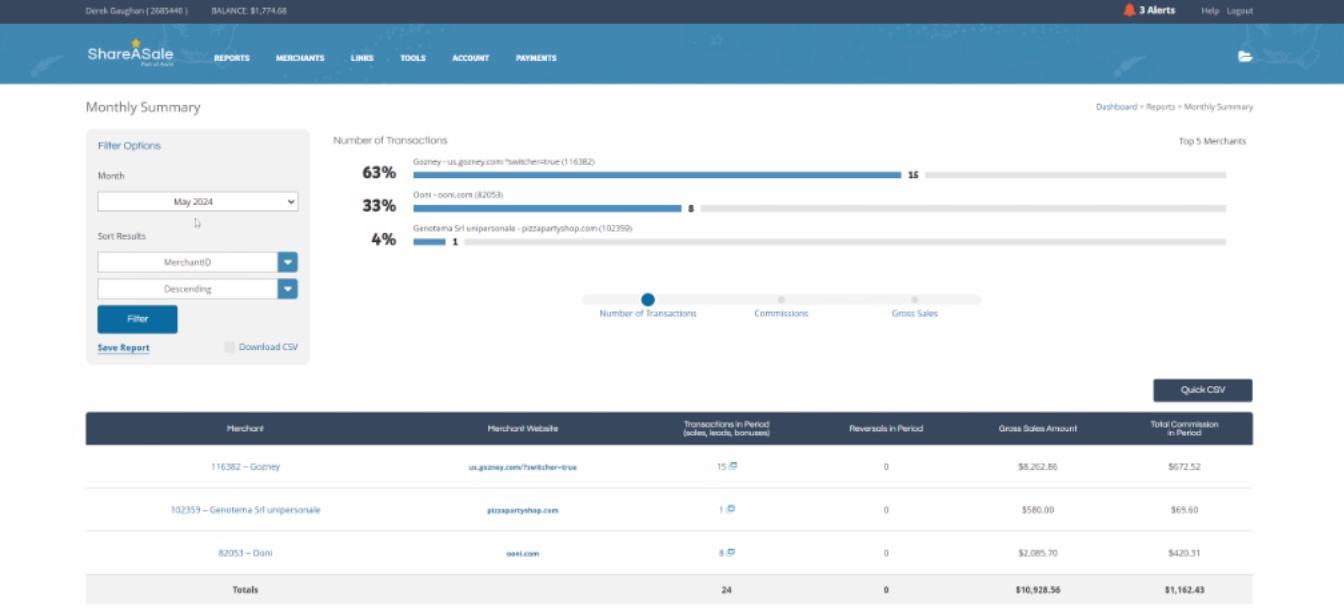Click the $10,928.56 total gross sales
1344x616 pixels.
[1038, 590]
